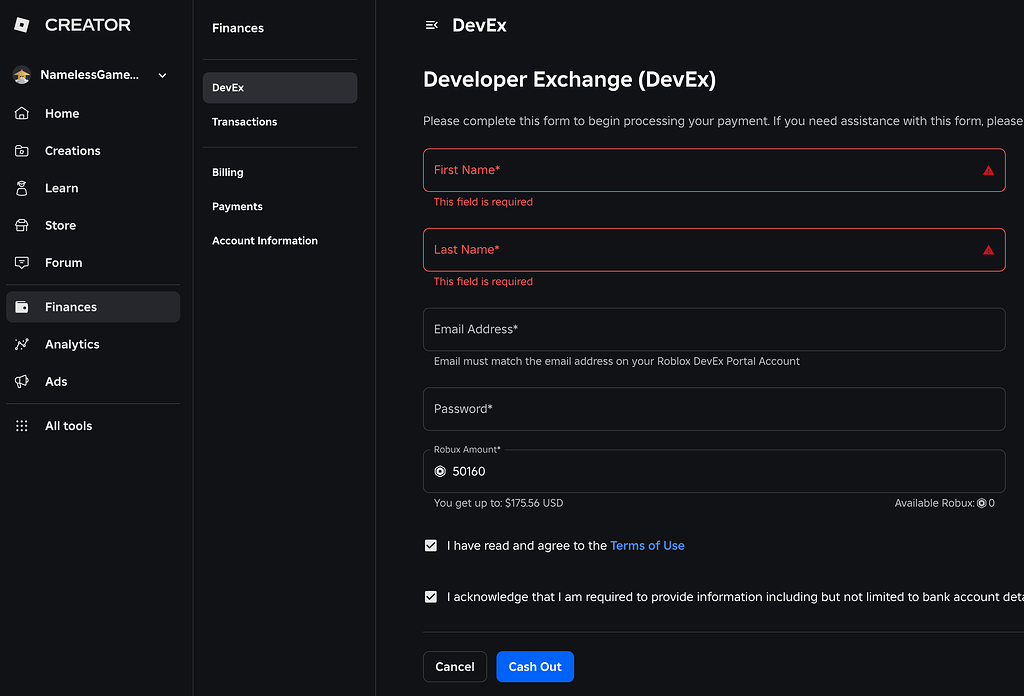Click Cancel to discard the form
The image size is (1024, 696).
pos(455,666)
